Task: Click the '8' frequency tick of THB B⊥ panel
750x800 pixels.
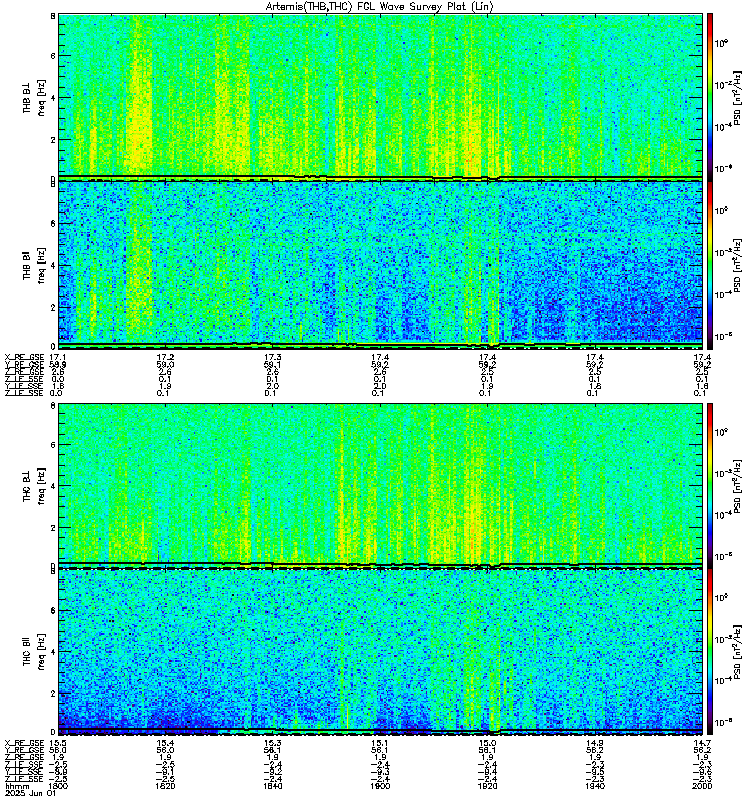Action: [x=53, y=16]
